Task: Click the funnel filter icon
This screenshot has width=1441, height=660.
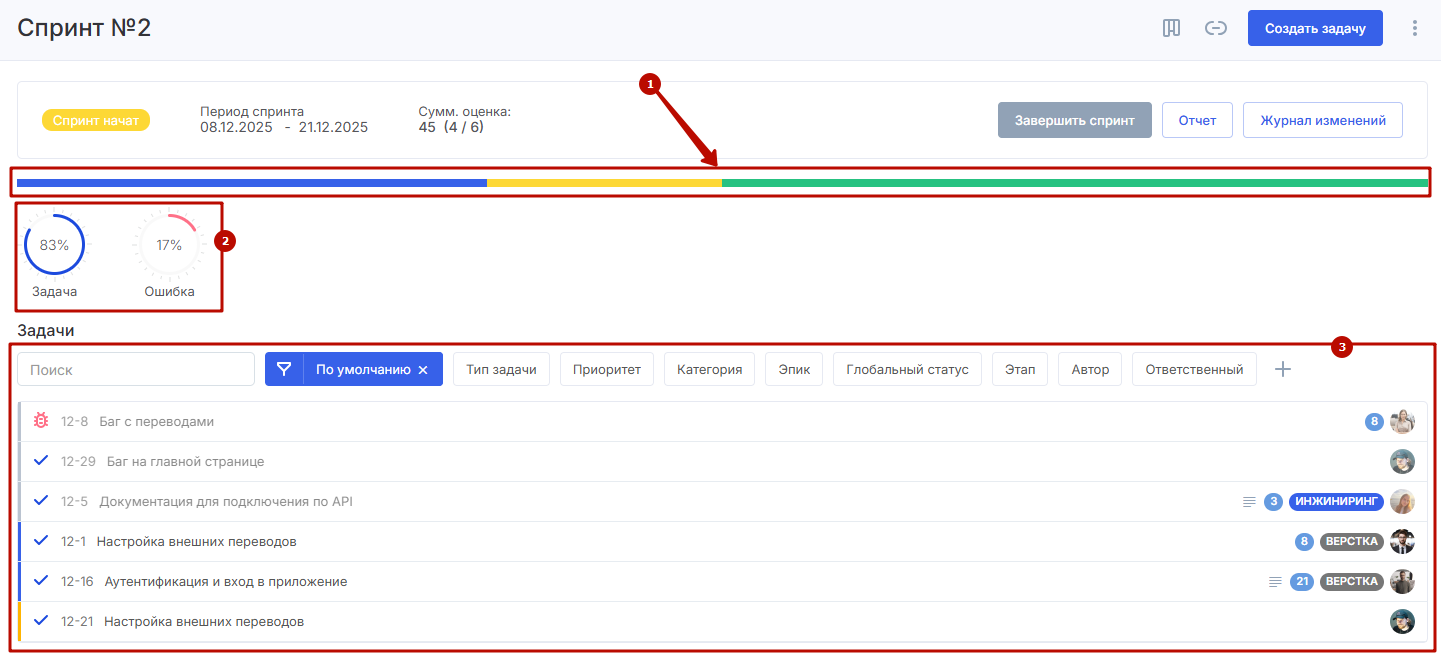Action: click(284, 369)
